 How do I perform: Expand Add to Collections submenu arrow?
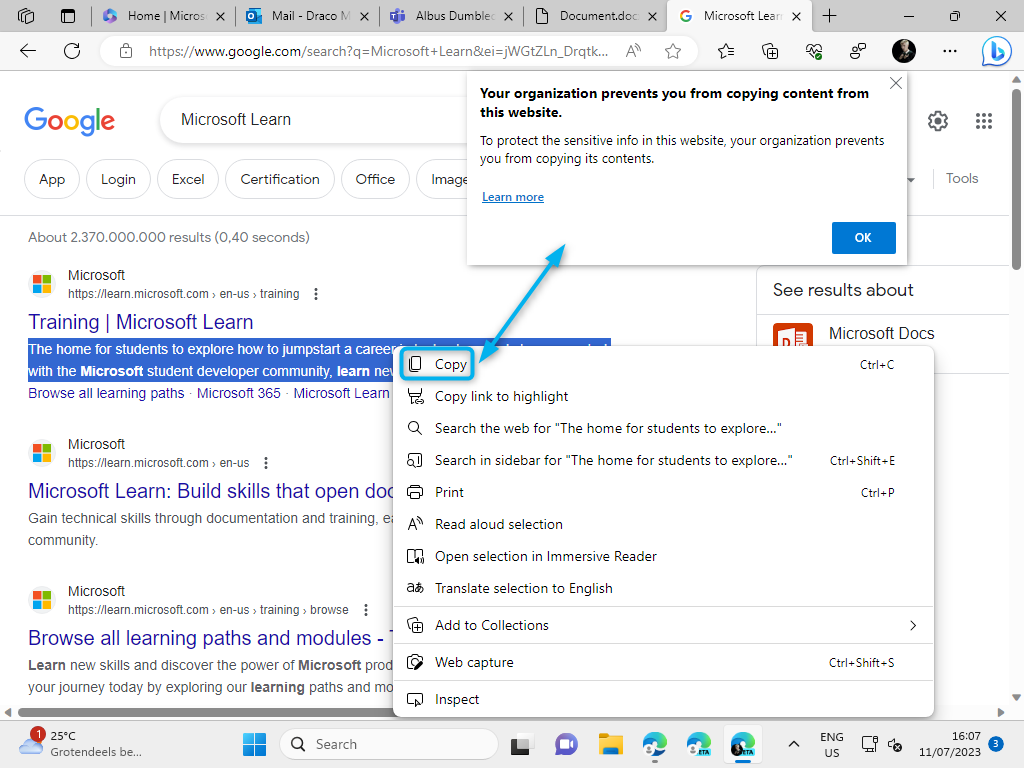tap(912, 625)
